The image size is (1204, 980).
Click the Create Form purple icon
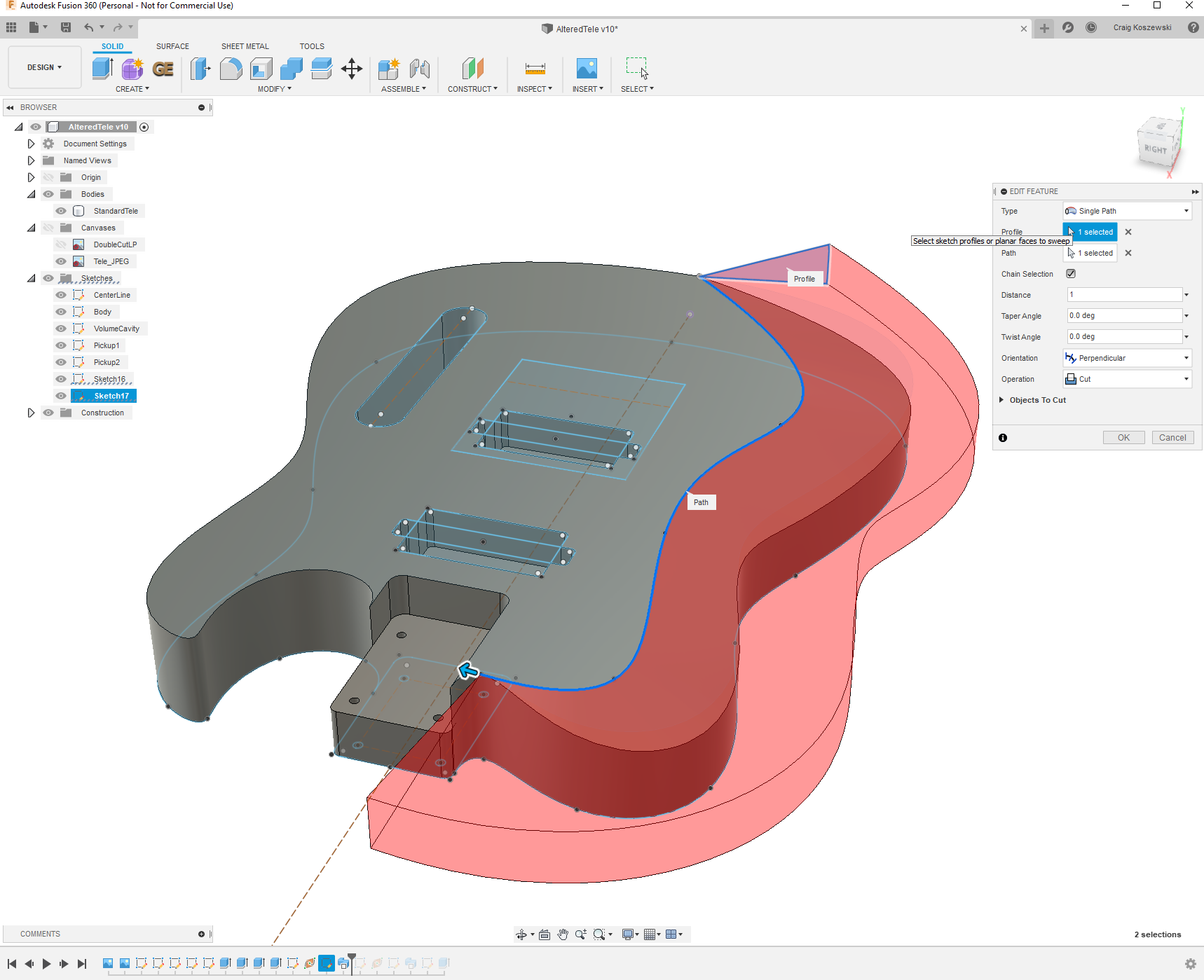click(x=132, y=69)
